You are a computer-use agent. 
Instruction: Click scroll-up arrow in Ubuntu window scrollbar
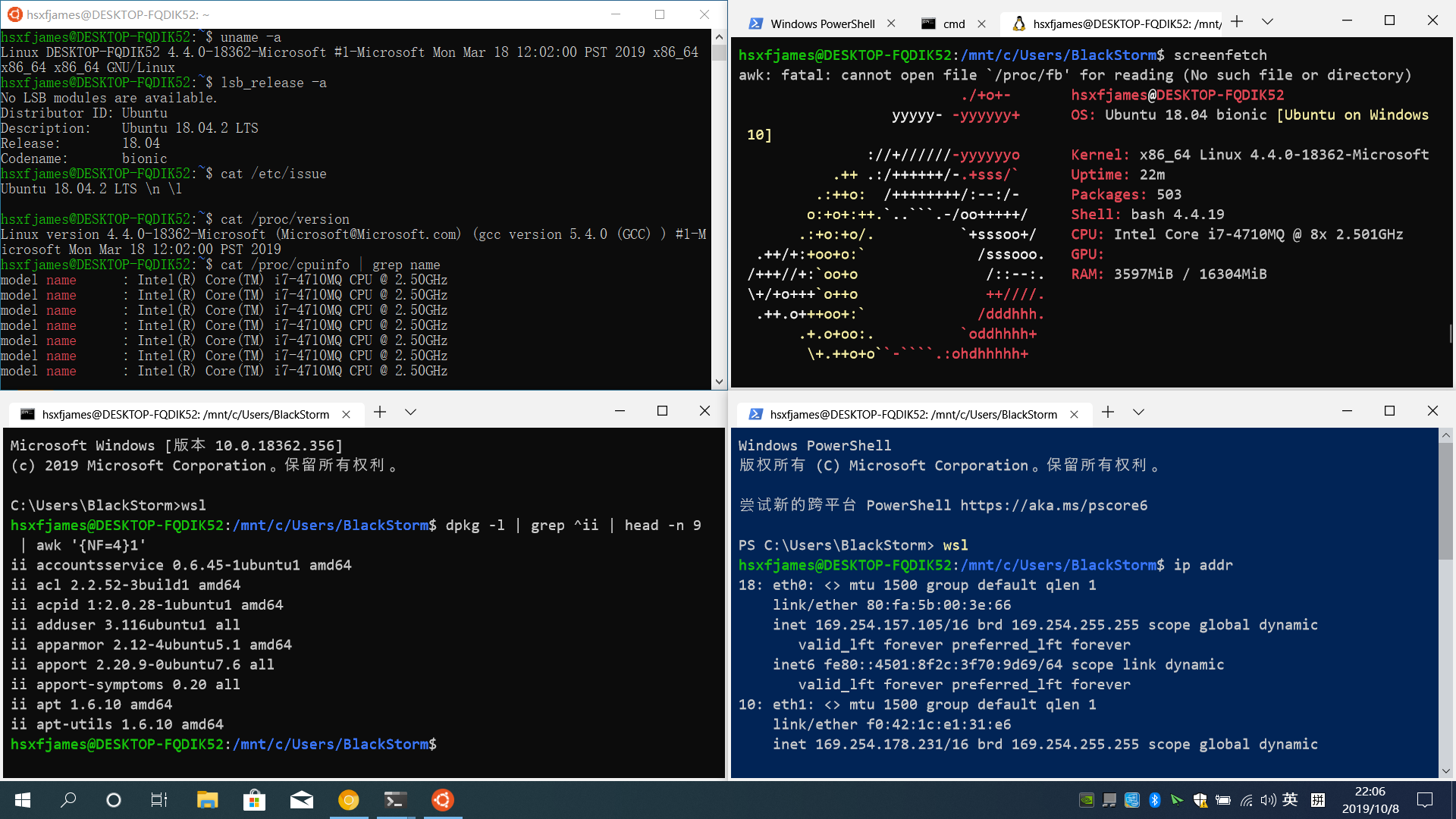[x=719, y=36]
